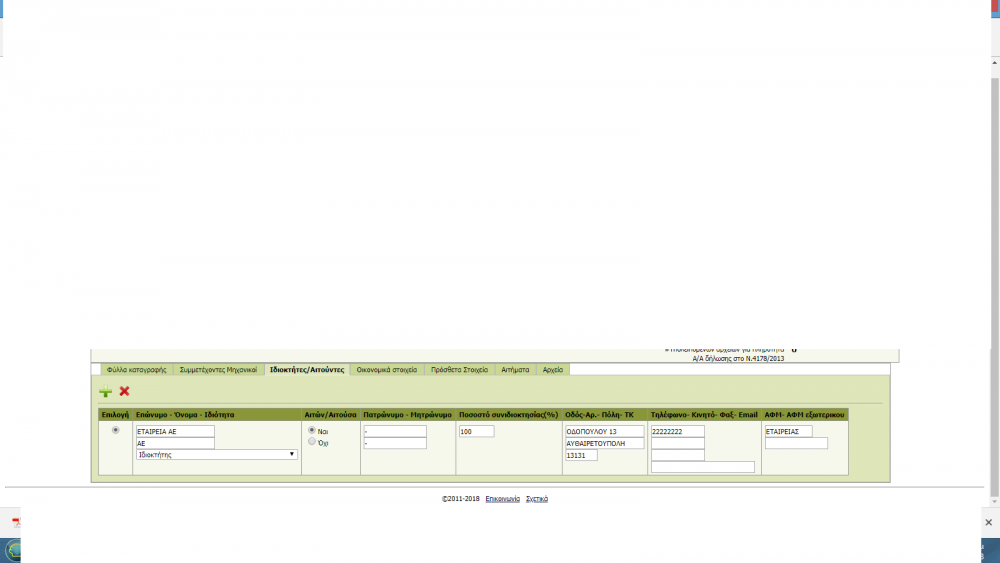Click the ownership percentage field showing 100

click(x=476, y=431)
